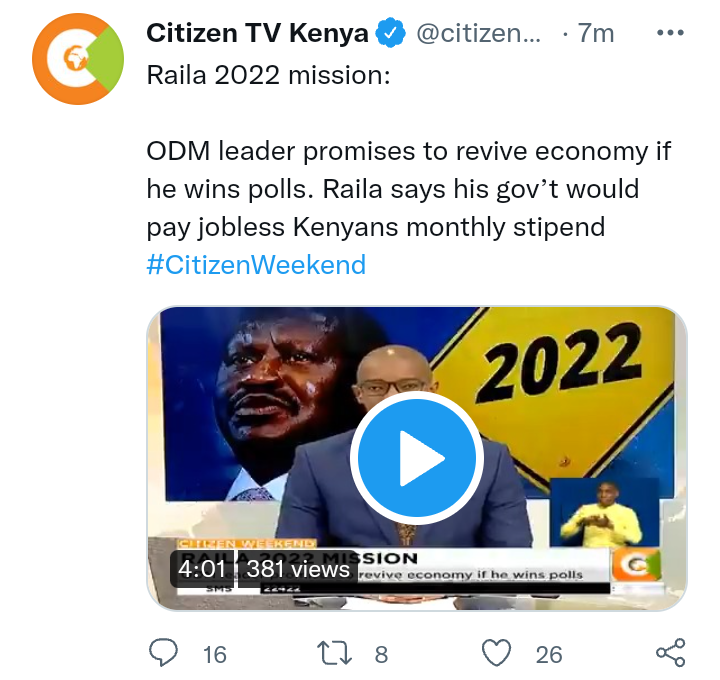Screen dimensions: 720x680
Task: Open the tweet's three-dot more menu
Action: [x=670, y=33]
